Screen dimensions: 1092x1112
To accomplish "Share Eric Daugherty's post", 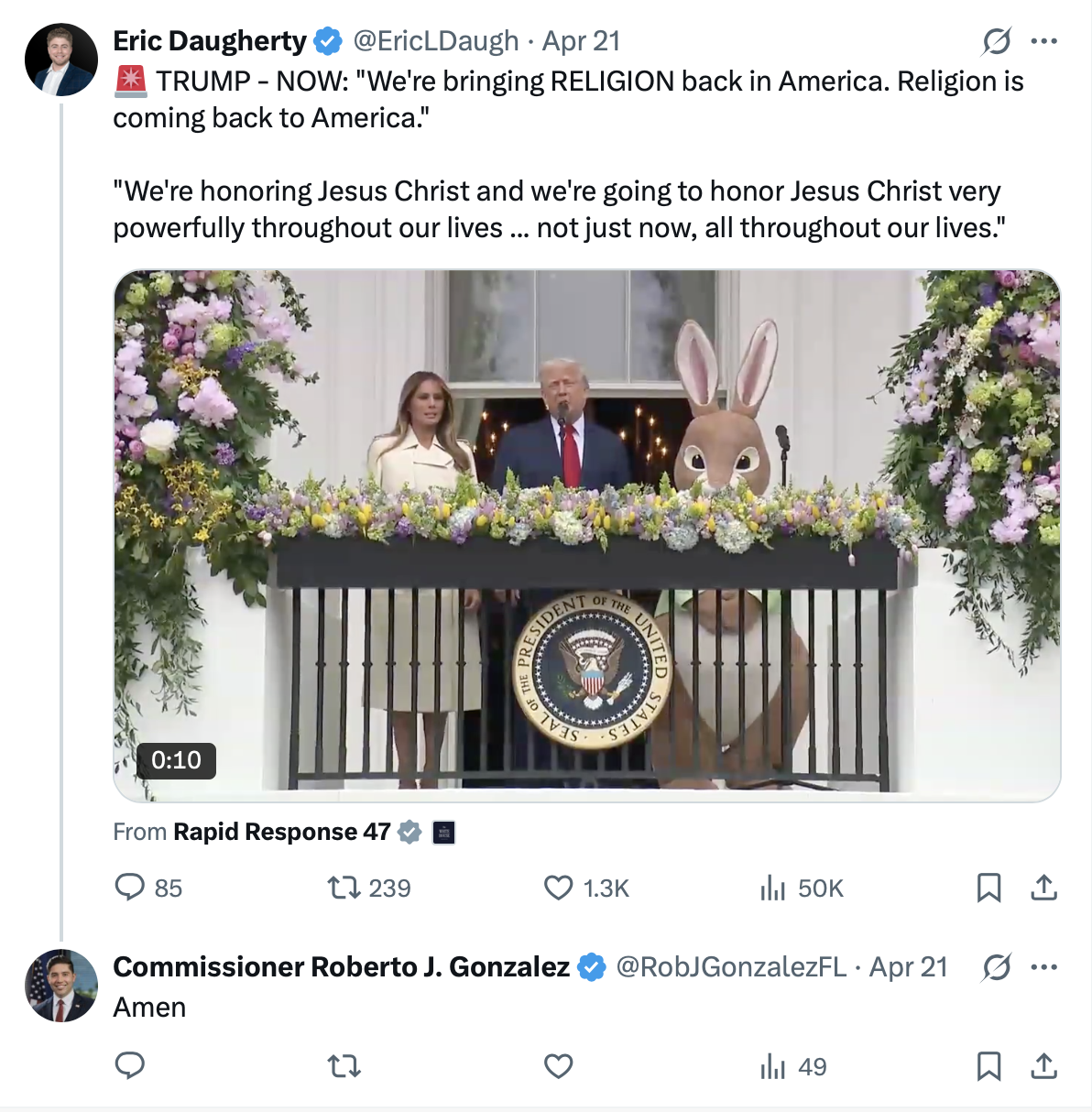I will 1044,888.
